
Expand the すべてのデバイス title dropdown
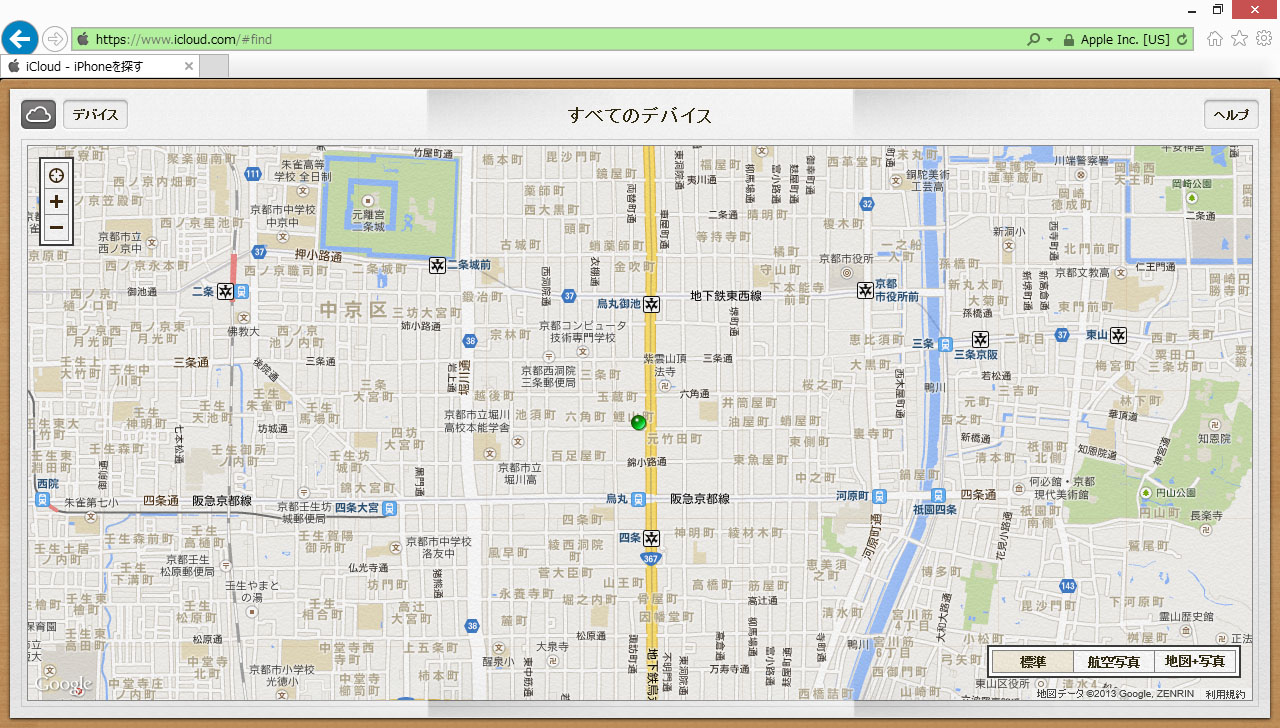click(640, 115)
